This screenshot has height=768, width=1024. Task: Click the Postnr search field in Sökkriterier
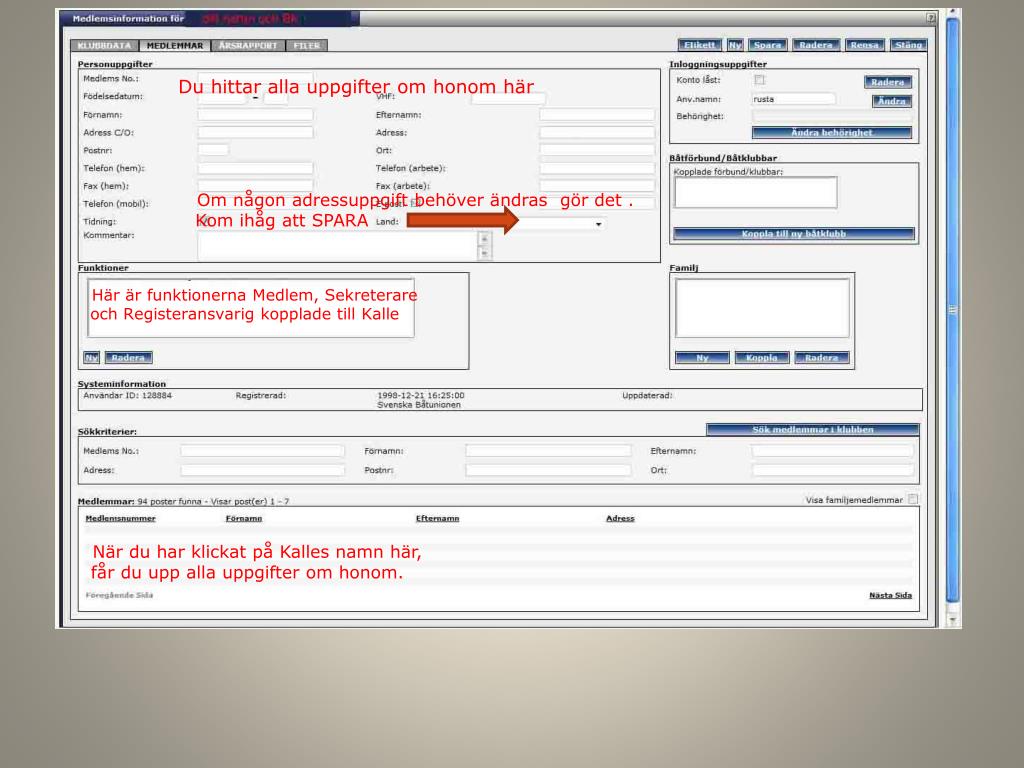(548, 470)
